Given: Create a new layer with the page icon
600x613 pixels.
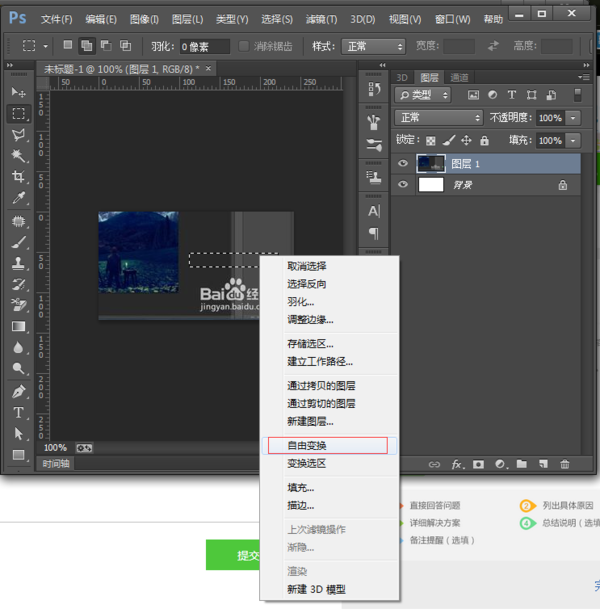Looking at the screenshot, I should [543, 464].
